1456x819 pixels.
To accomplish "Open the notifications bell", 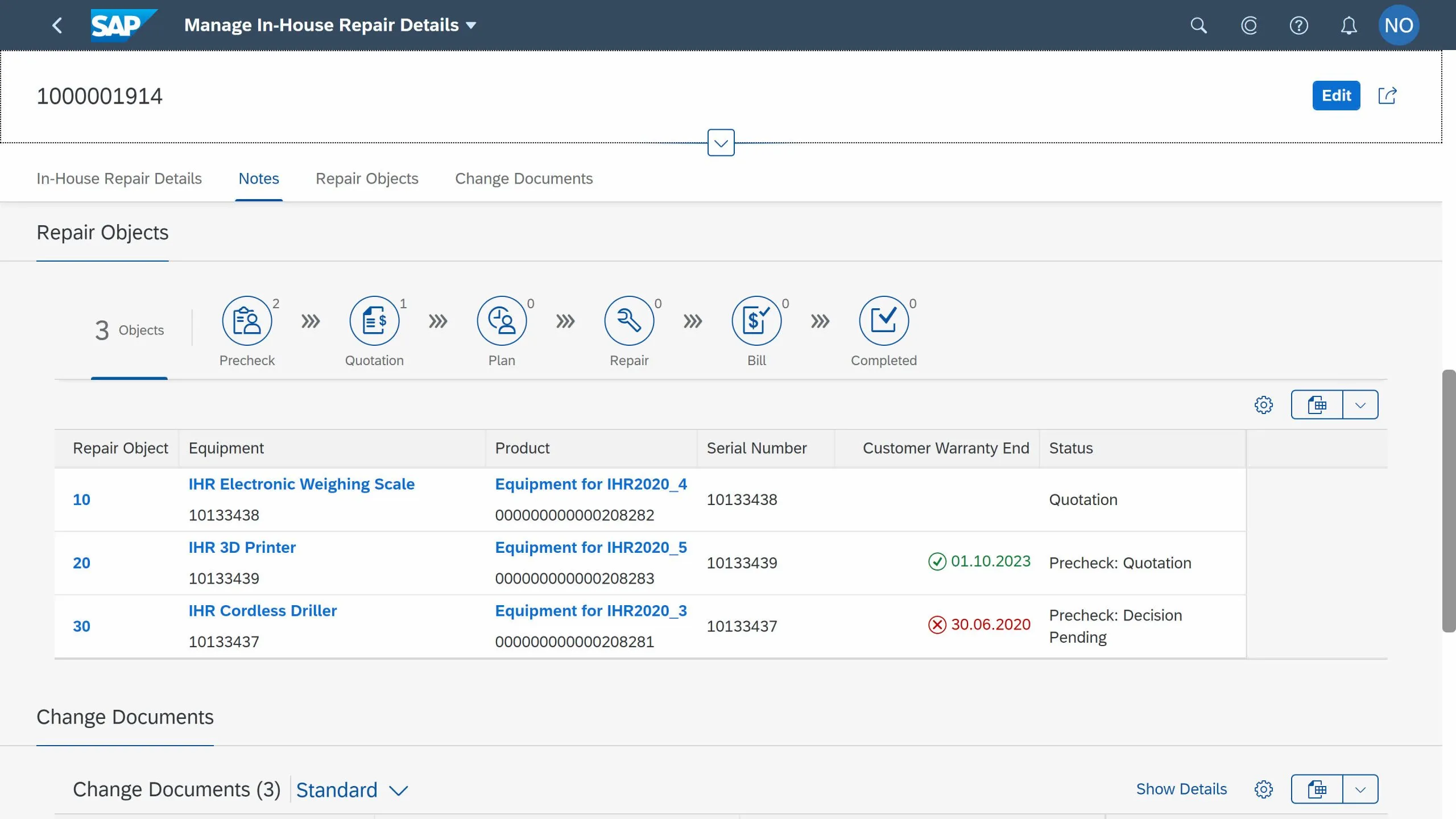I will pos(1349,26).
